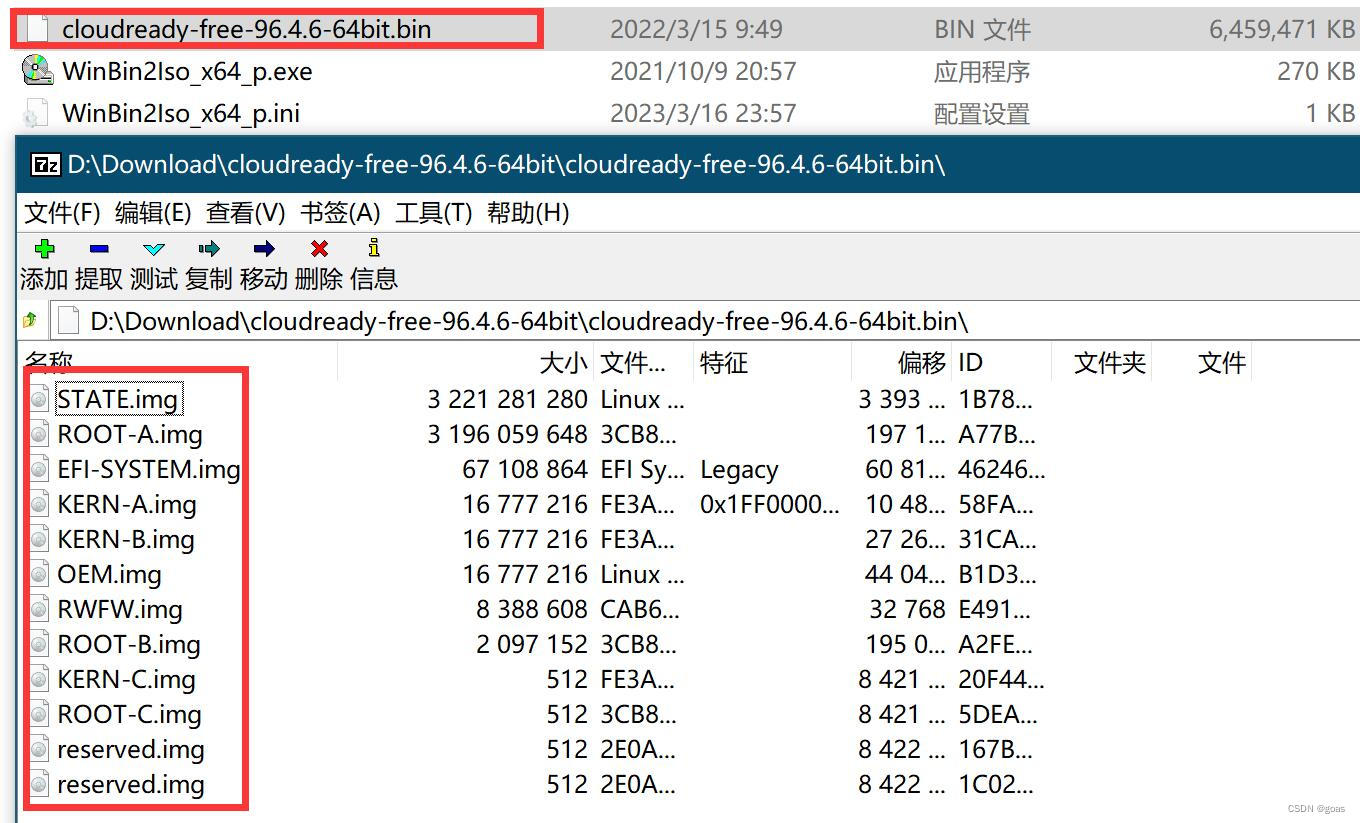
Task: Open the 查看(V) menu
Action: pyautogui.click(x=246, y=213)
